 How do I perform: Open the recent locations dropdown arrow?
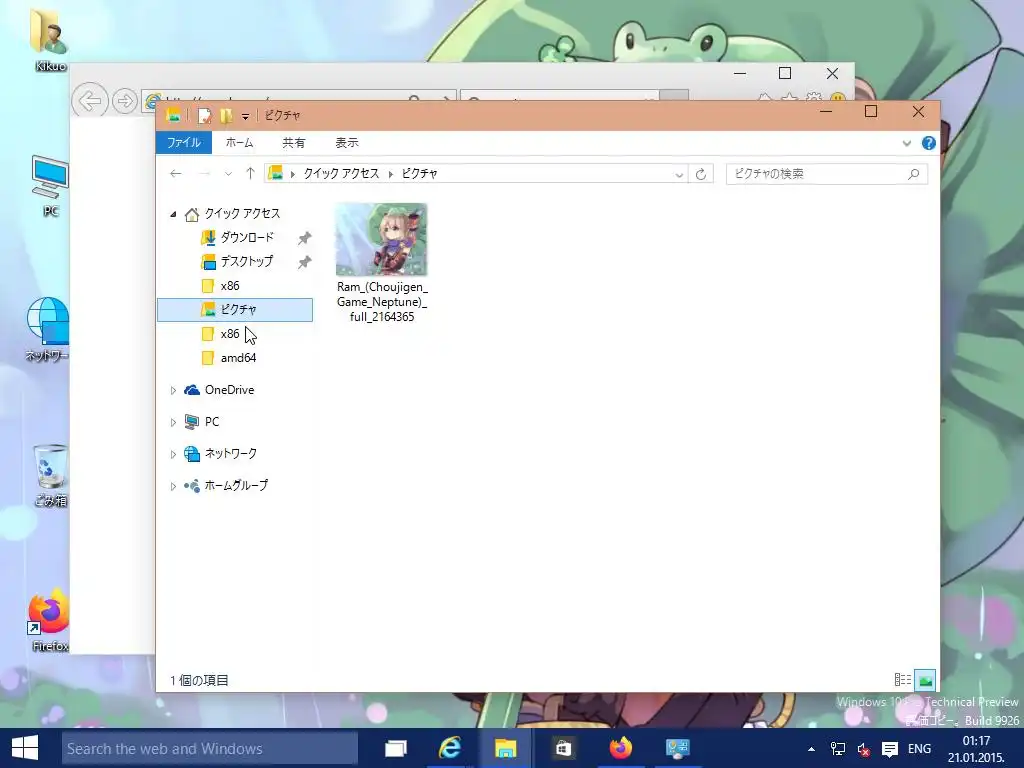click(228, 174)
